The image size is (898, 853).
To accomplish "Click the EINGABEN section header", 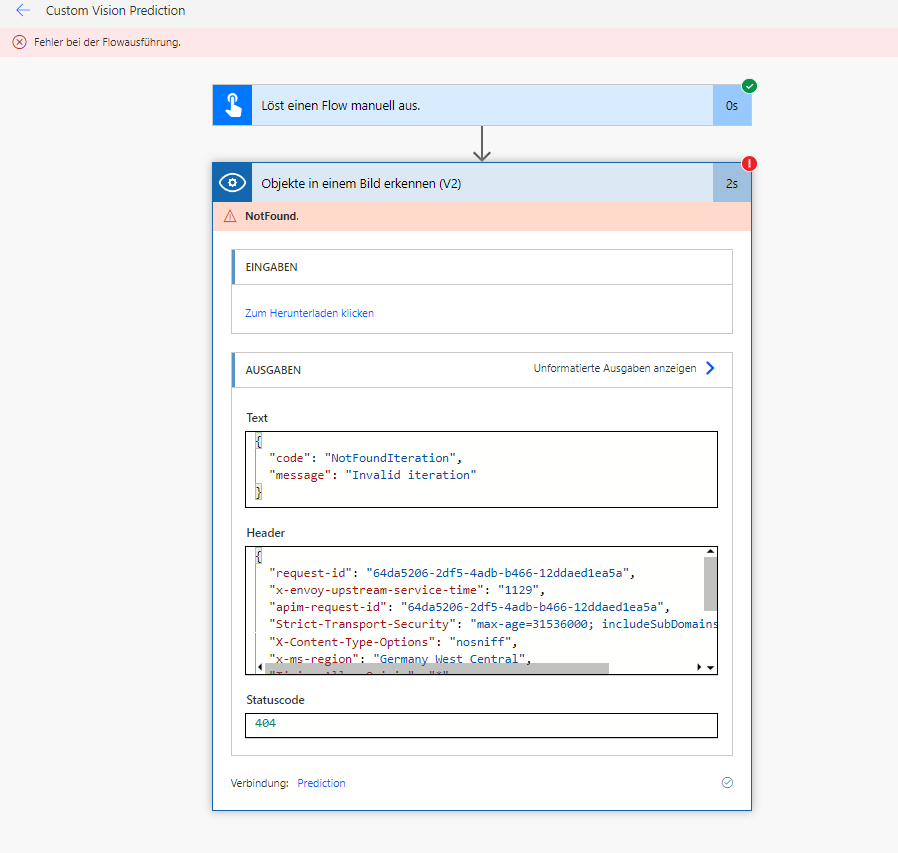I will 482,267.
